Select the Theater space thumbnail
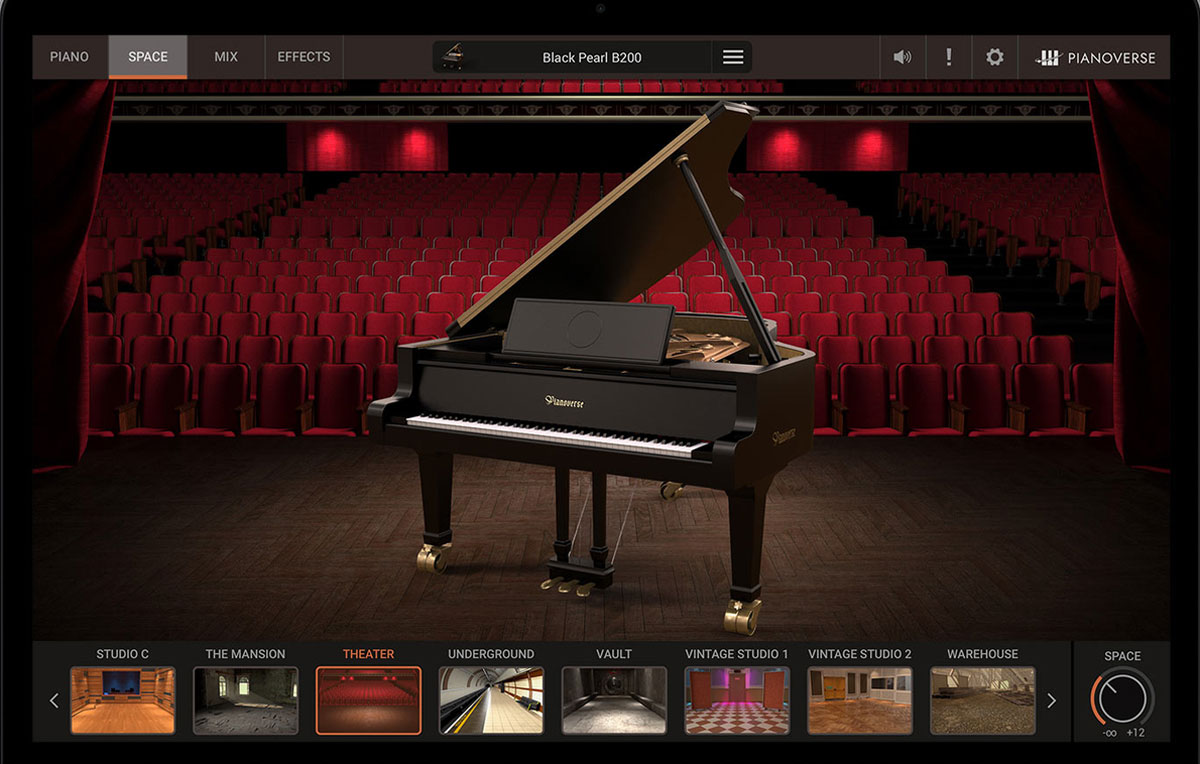The width and height of the screenshot is (1200, 764). [369, 701]
